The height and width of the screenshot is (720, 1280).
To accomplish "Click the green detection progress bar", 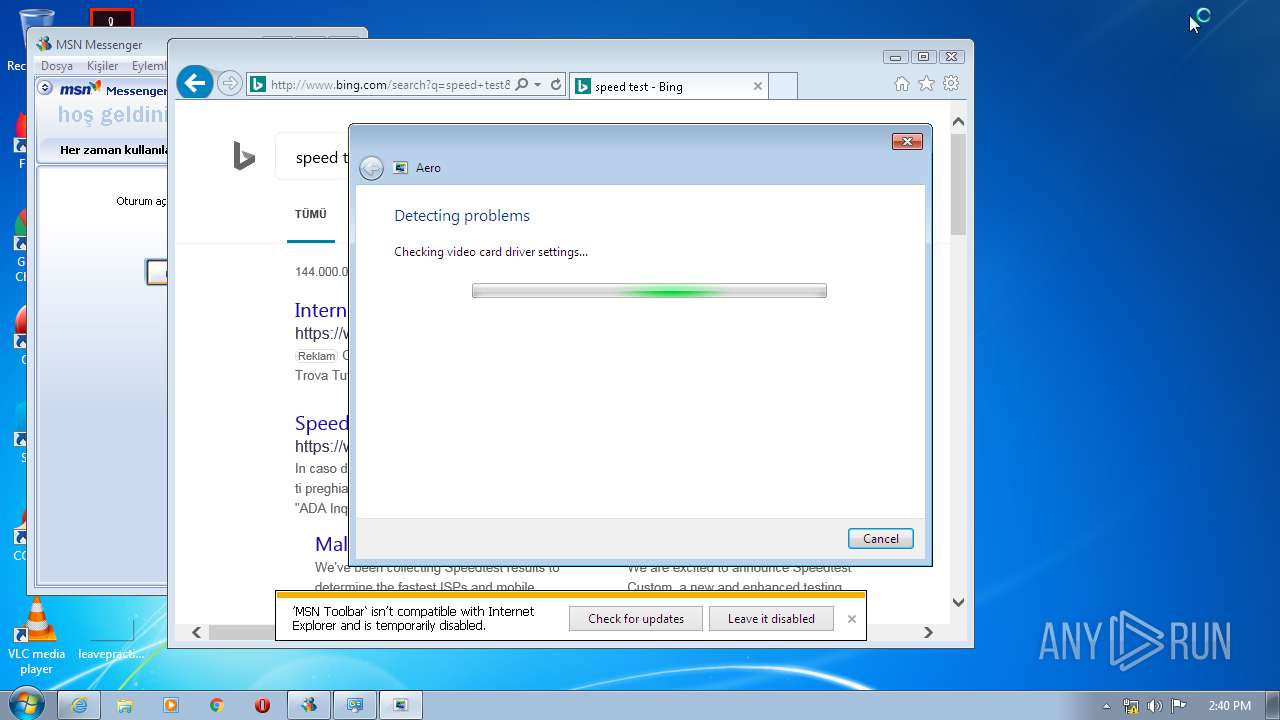I will [x=649, y=291].
